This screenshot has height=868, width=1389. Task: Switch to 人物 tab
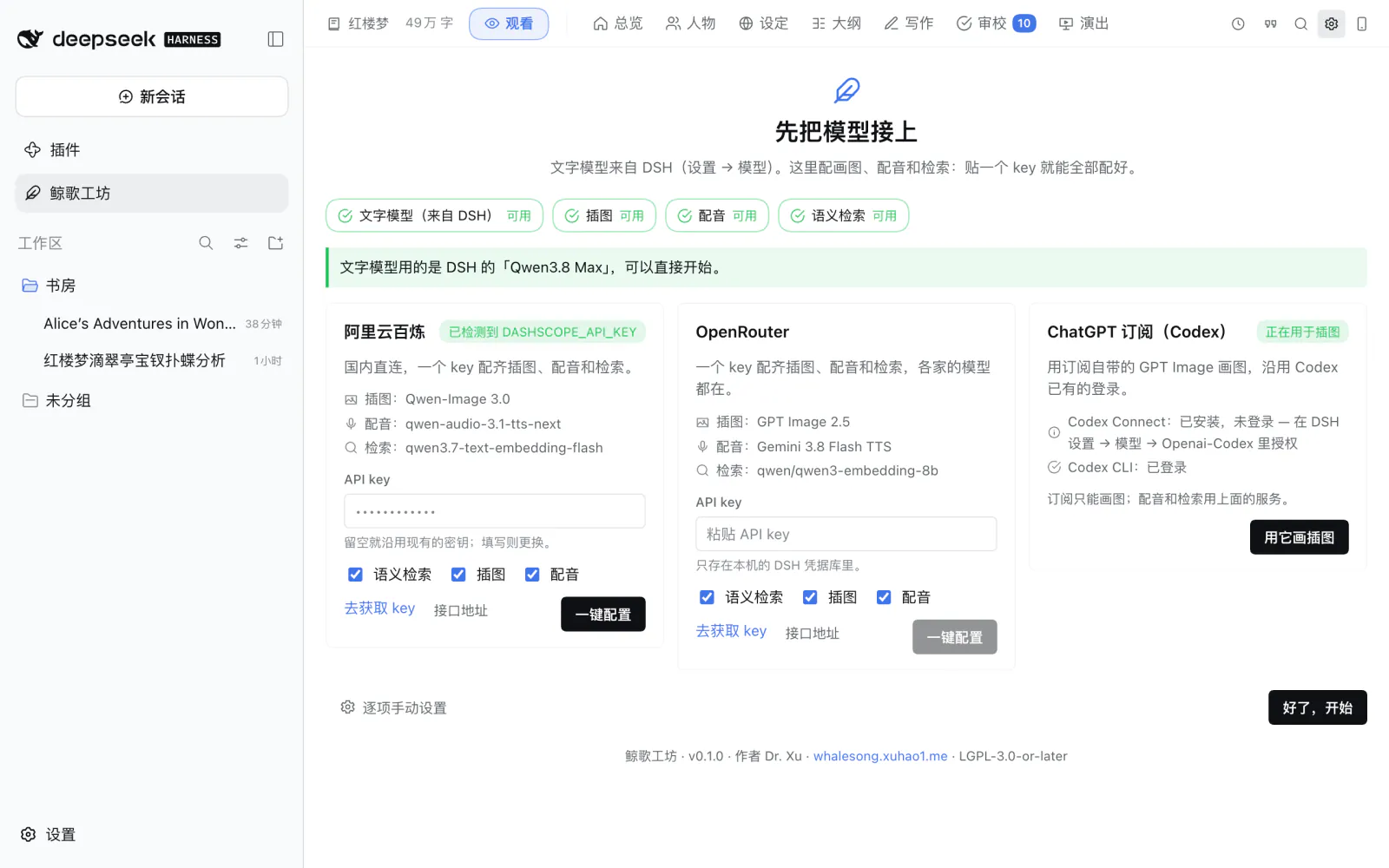pyautogui.click(x=690, y=23)
